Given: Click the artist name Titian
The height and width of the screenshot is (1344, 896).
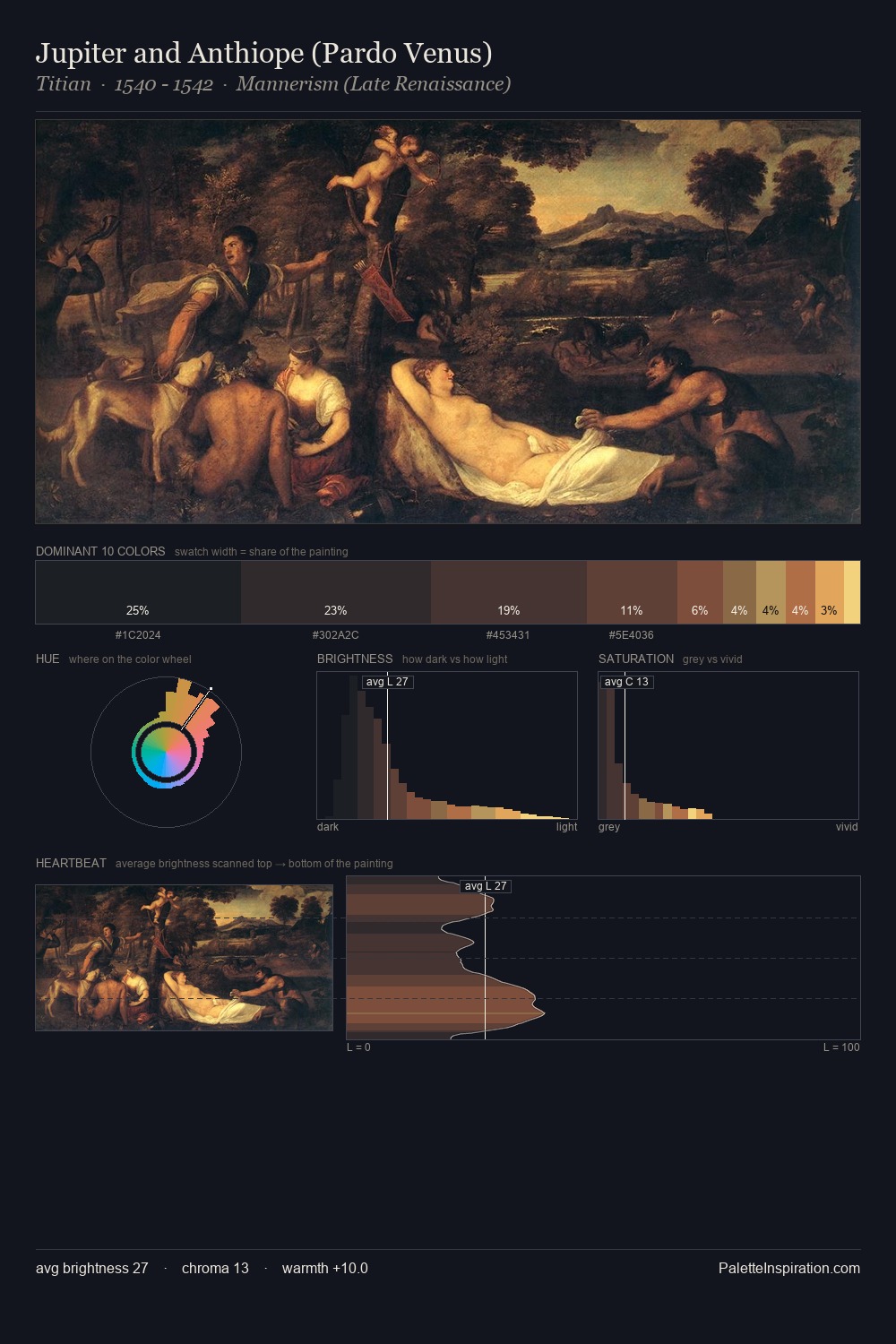Looking at the screenshot, I should (64, 84).
